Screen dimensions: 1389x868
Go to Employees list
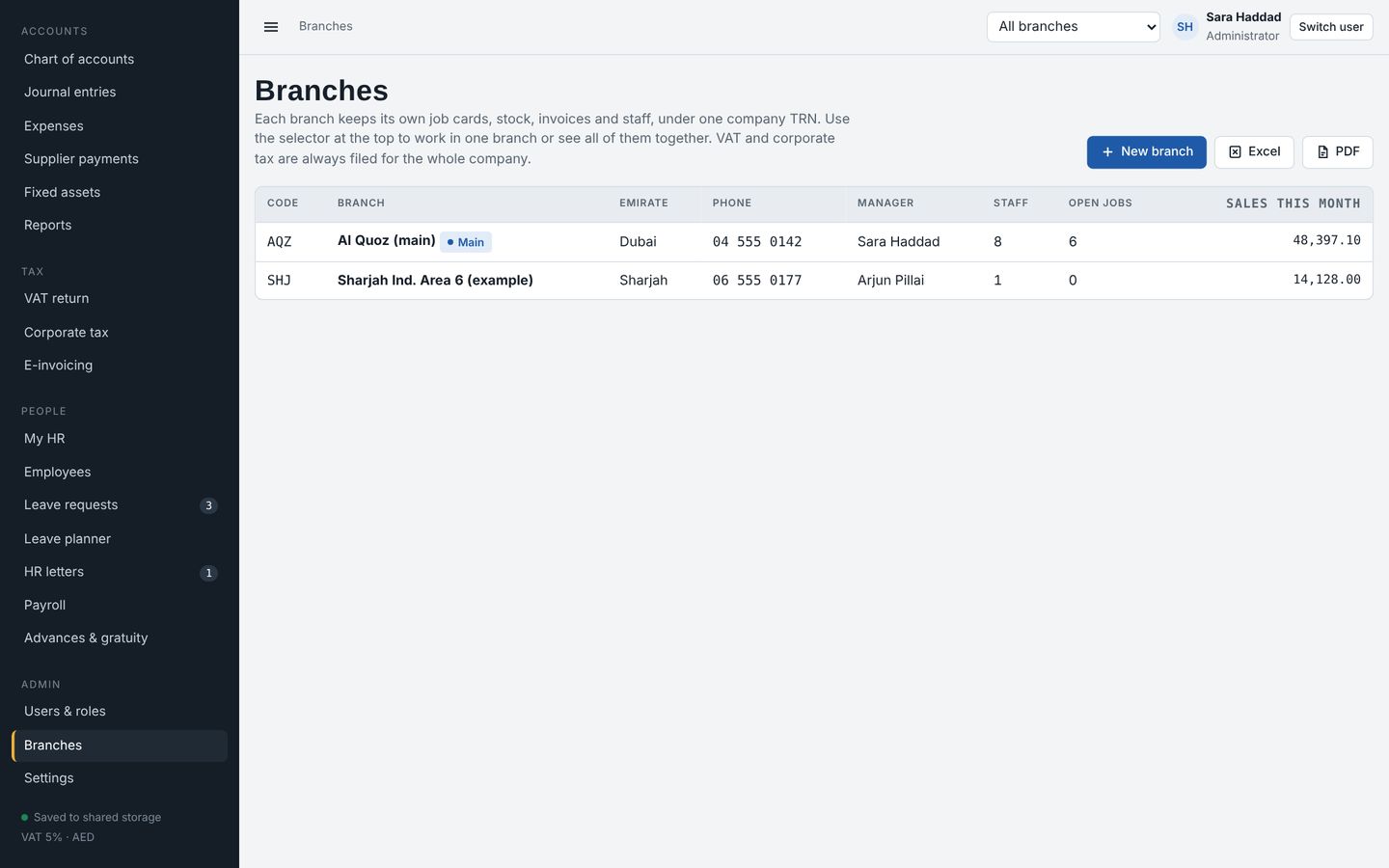[x=120, y=473]
